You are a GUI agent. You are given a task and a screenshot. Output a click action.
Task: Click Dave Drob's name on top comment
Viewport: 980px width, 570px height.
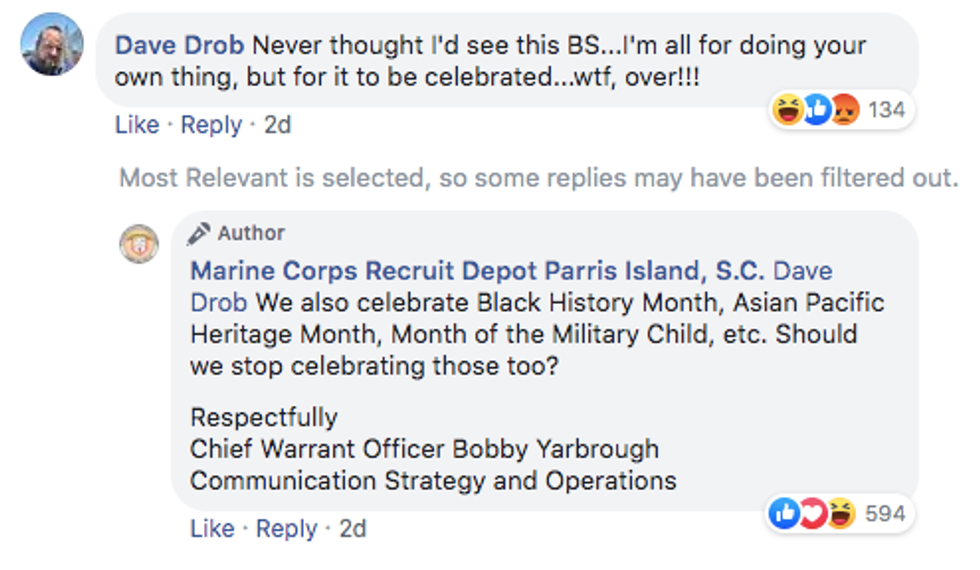[x=180, y=46]
